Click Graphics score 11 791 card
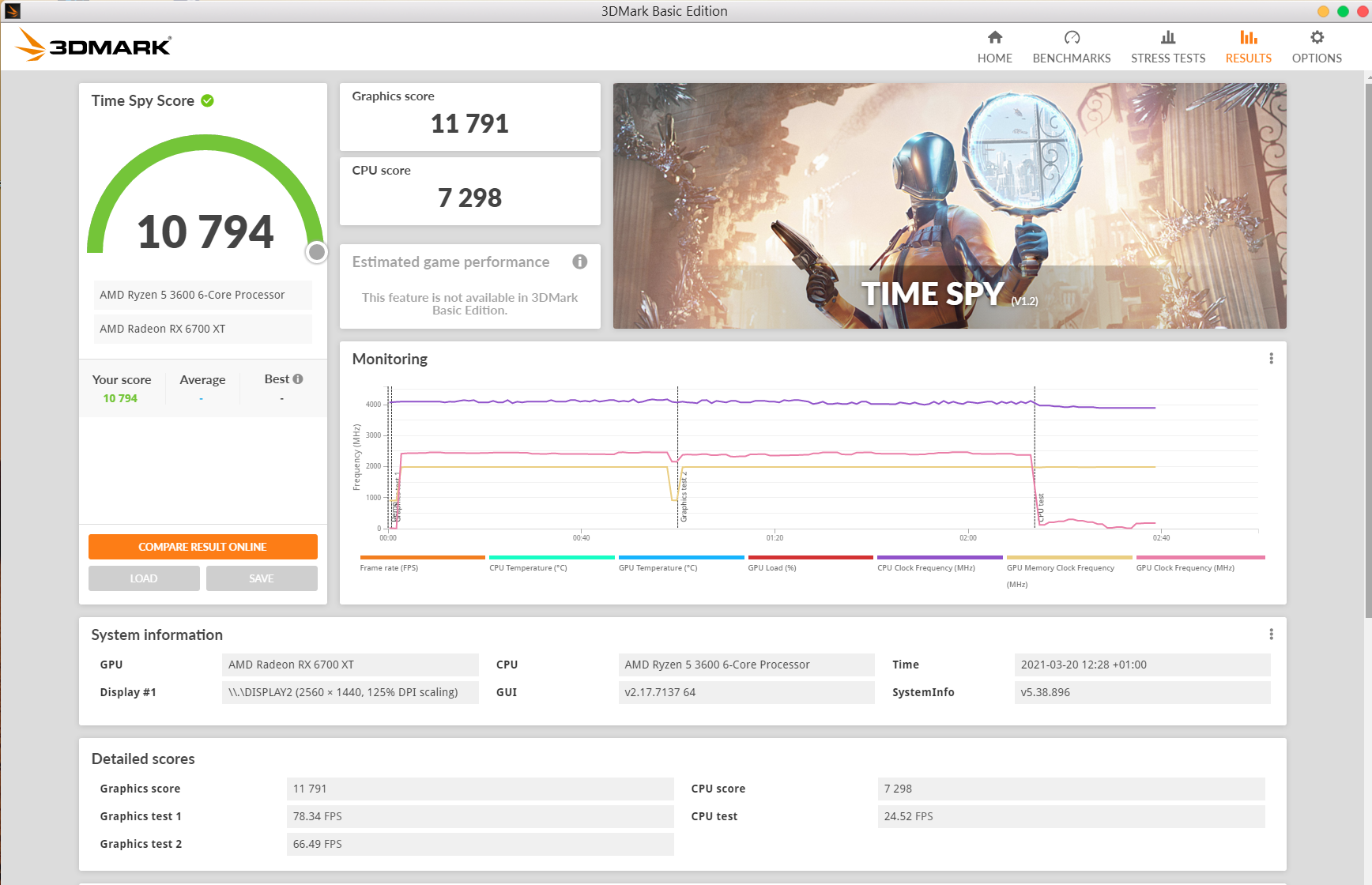The image size is (1372, 885). (x=470, y=117)
